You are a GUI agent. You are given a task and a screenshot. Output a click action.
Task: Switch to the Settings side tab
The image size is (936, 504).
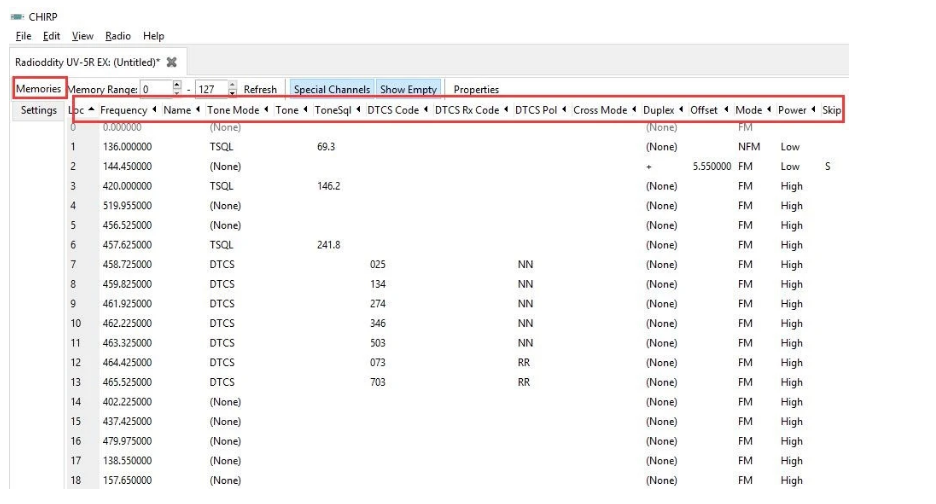[39, 110]
